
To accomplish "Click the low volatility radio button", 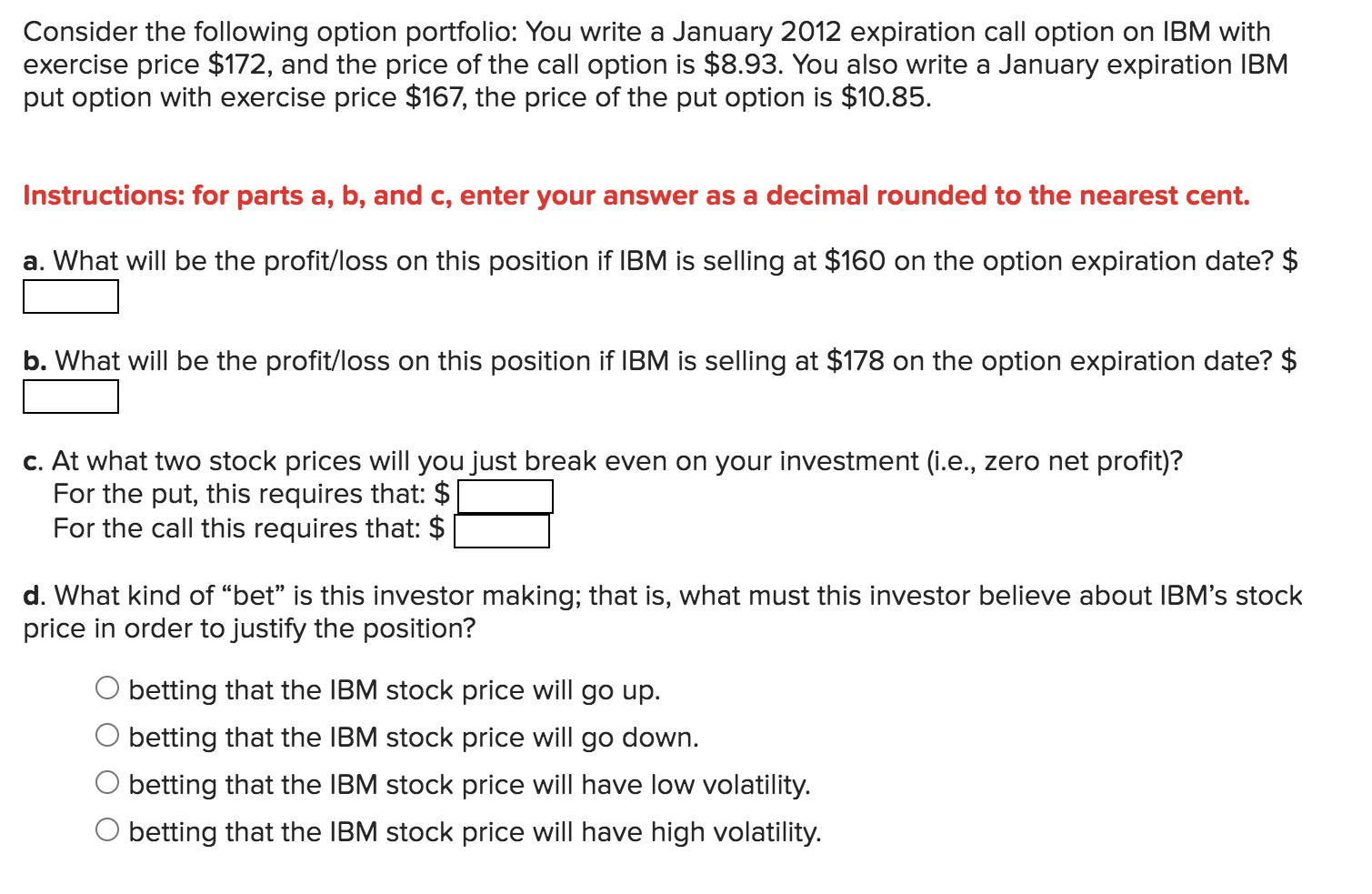I will tap(108, 782).
